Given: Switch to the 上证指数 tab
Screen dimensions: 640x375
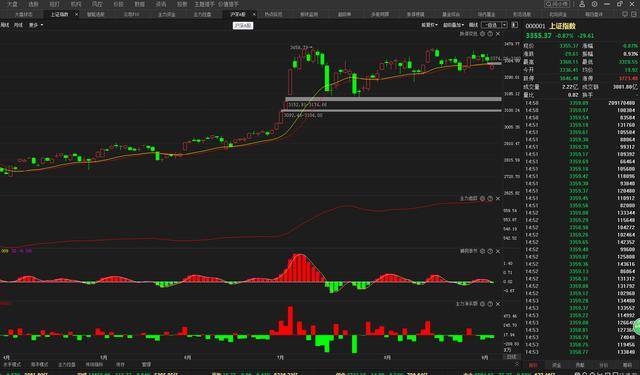Looking at the screenshot, I should pyautogui.click(x=60, y=14).
